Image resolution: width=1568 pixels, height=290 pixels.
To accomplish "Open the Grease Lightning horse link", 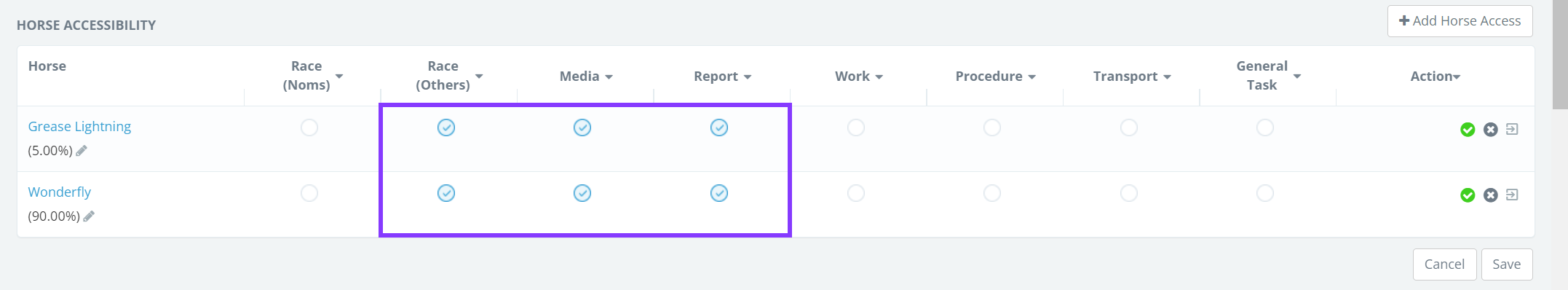I will (79, 126).
